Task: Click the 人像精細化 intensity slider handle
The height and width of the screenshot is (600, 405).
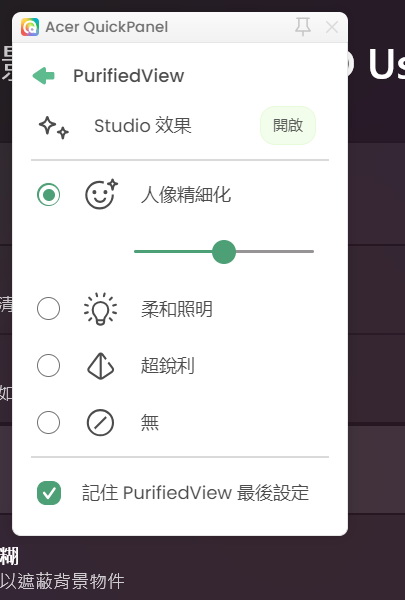Action: click(x=224, y=252)
